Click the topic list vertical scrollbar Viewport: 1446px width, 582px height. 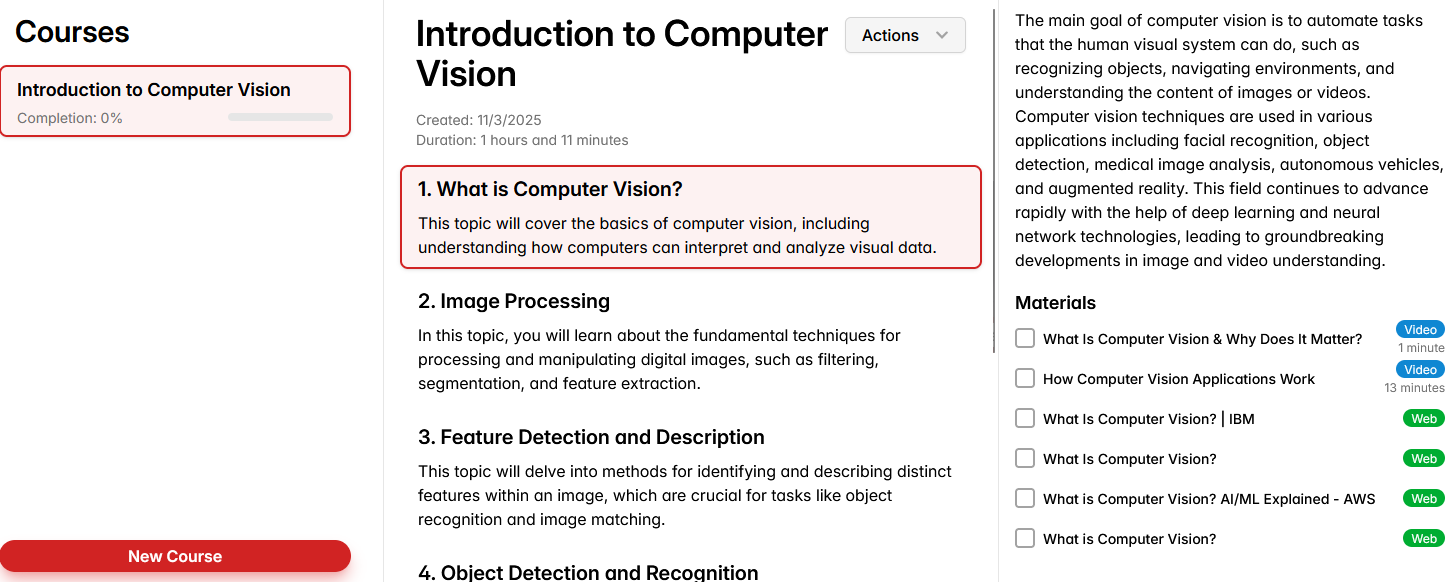click(x=994, y=180)
